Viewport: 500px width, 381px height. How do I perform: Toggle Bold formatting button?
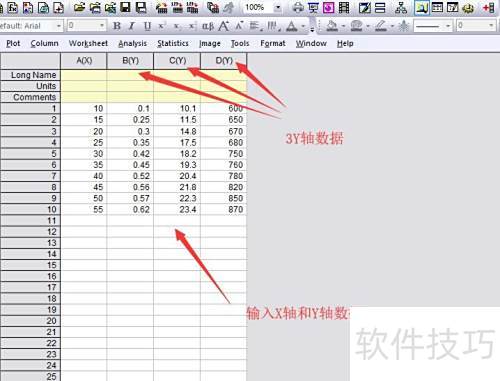click(x=117, y=26)
